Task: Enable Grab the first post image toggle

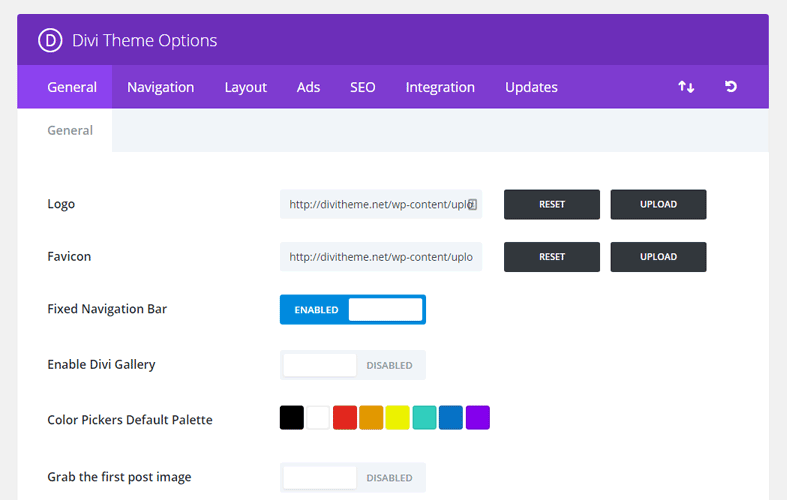Action: [x=353, y=477]
